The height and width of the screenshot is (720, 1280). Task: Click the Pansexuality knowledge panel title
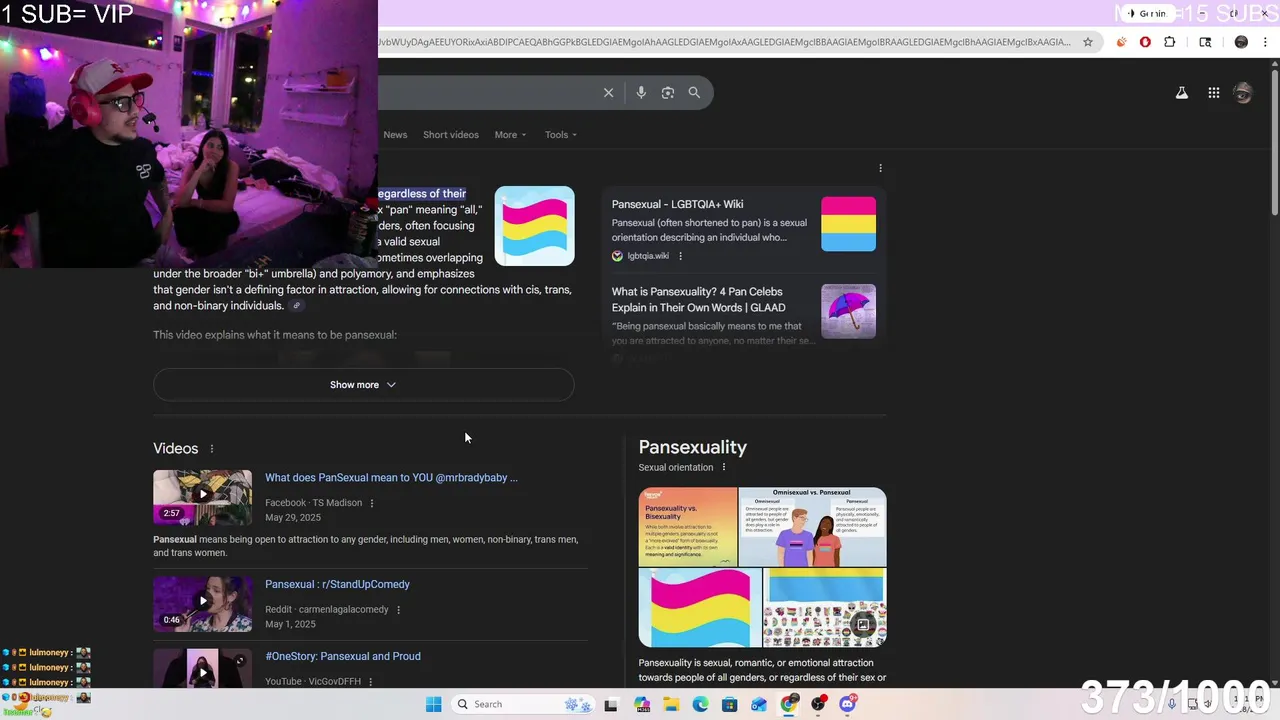coord(692,447)
